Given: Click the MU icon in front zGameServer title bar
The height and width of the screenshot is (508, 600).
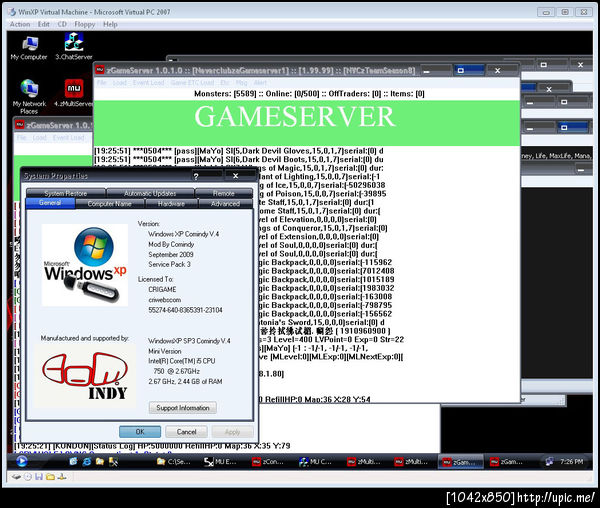Looking at the screenshot, I should pos(100,70).
